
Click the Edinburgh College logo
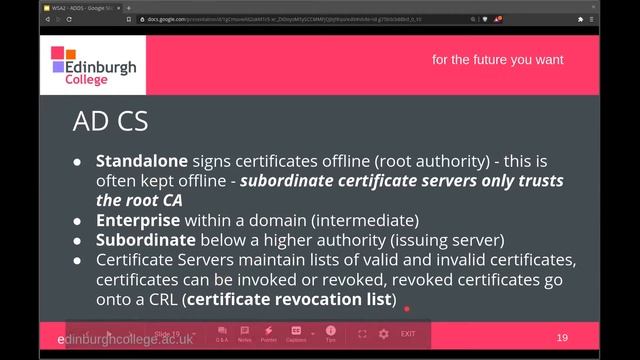[x=93, y=65]
